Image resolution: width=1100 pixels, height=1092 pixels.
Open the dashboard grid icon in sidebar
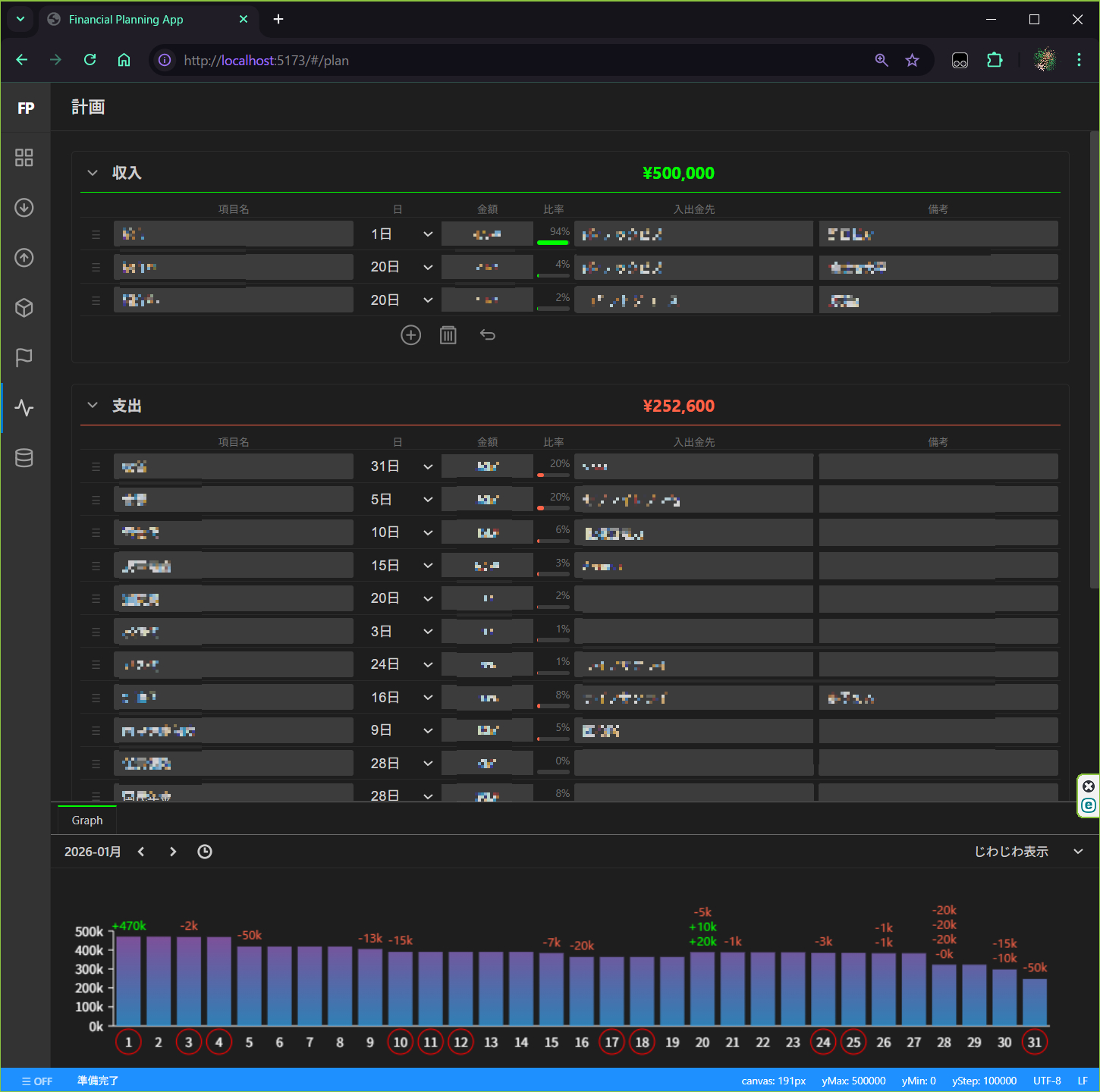coord(24,158)
